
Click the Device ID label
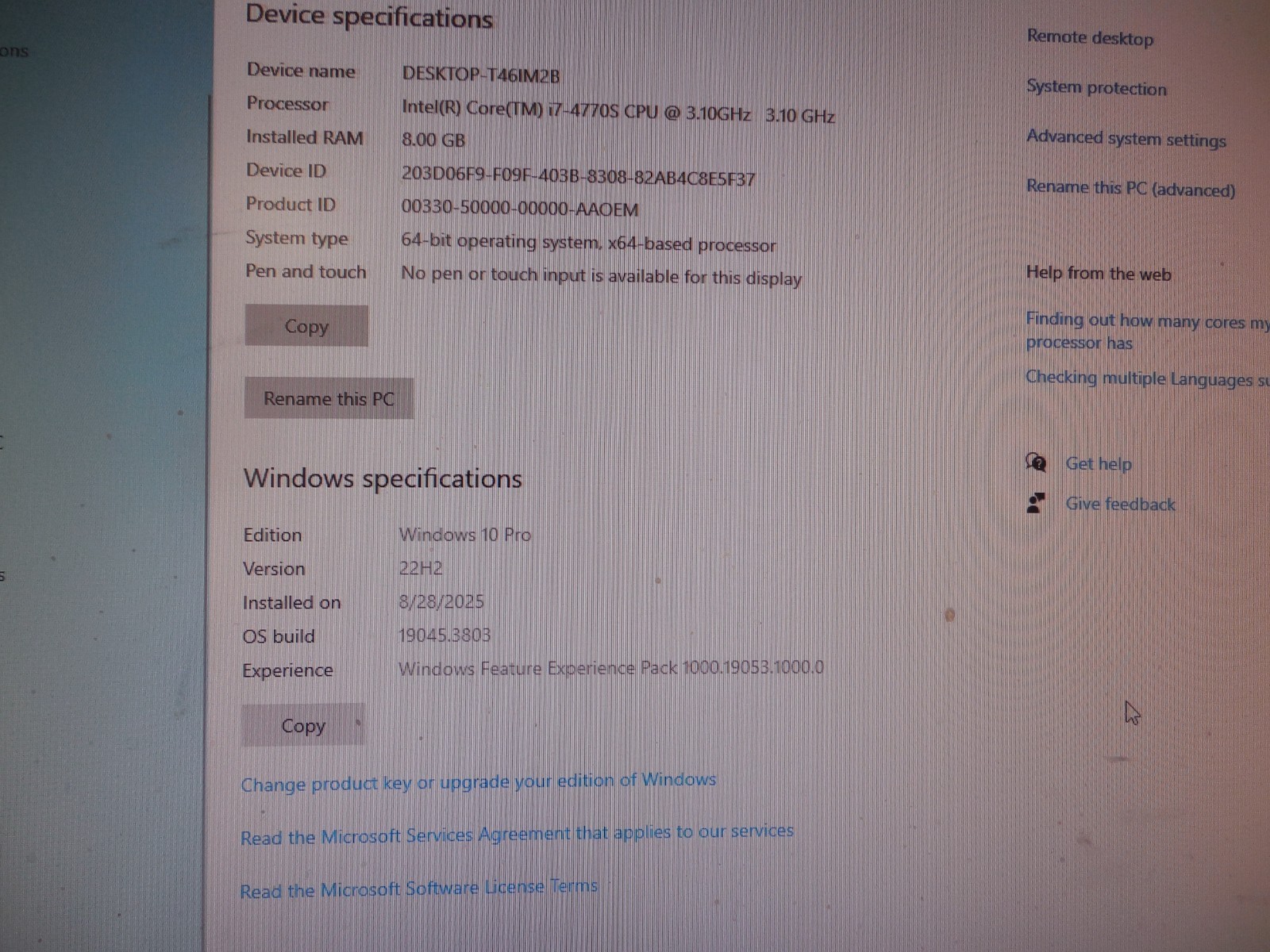[286, 171]
